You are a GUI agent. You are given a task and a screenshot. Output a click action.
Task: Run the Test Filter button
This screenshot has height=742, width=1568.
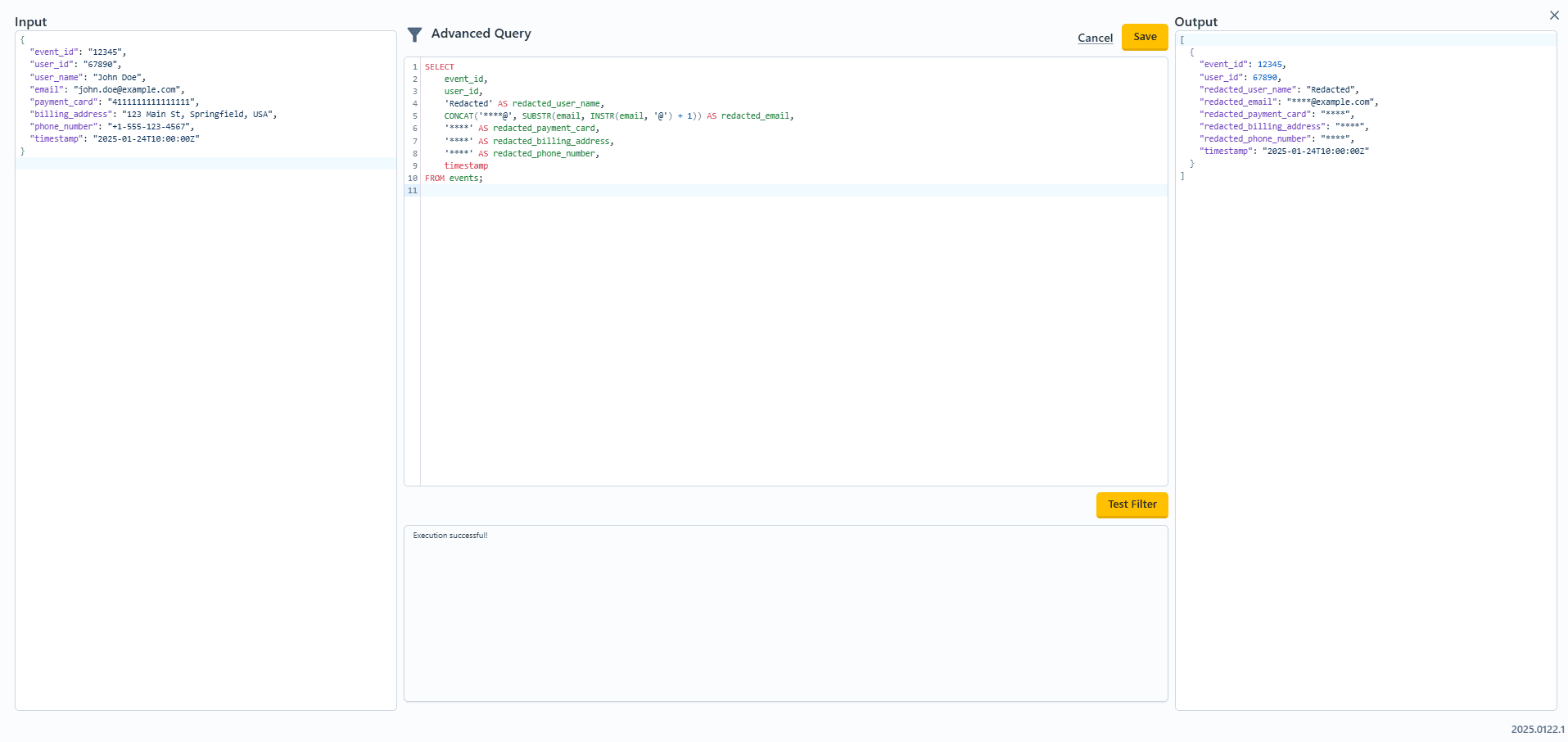click(x=1132, y=504)
